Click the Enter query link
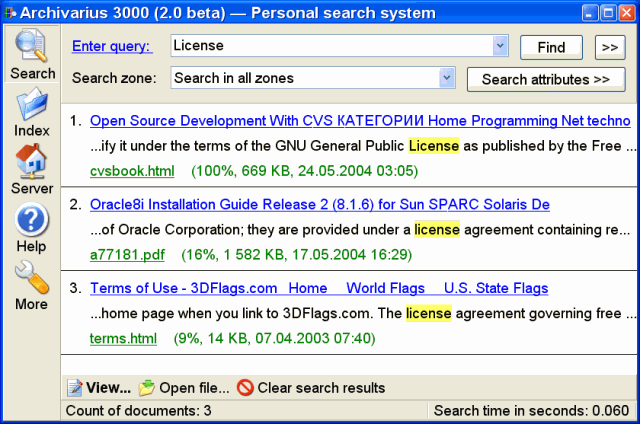This screenshot has height=424, width=640. pos(112,46)
